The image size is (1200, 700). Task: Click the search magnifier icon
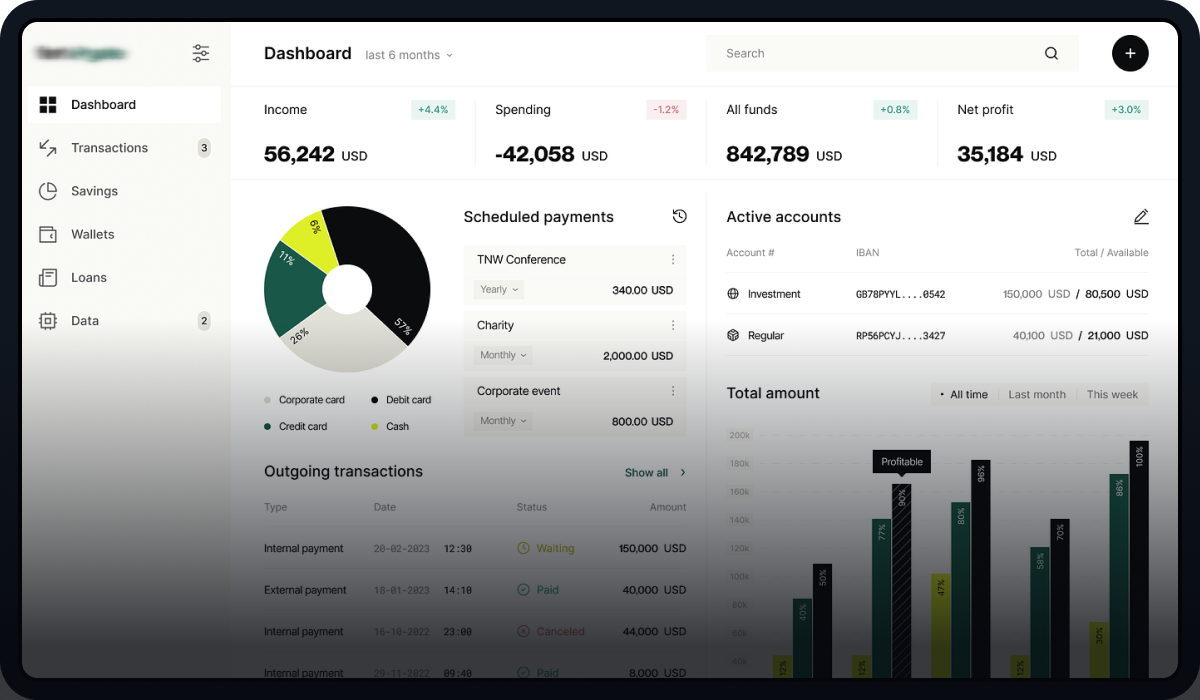click(x=1051, y=54)
